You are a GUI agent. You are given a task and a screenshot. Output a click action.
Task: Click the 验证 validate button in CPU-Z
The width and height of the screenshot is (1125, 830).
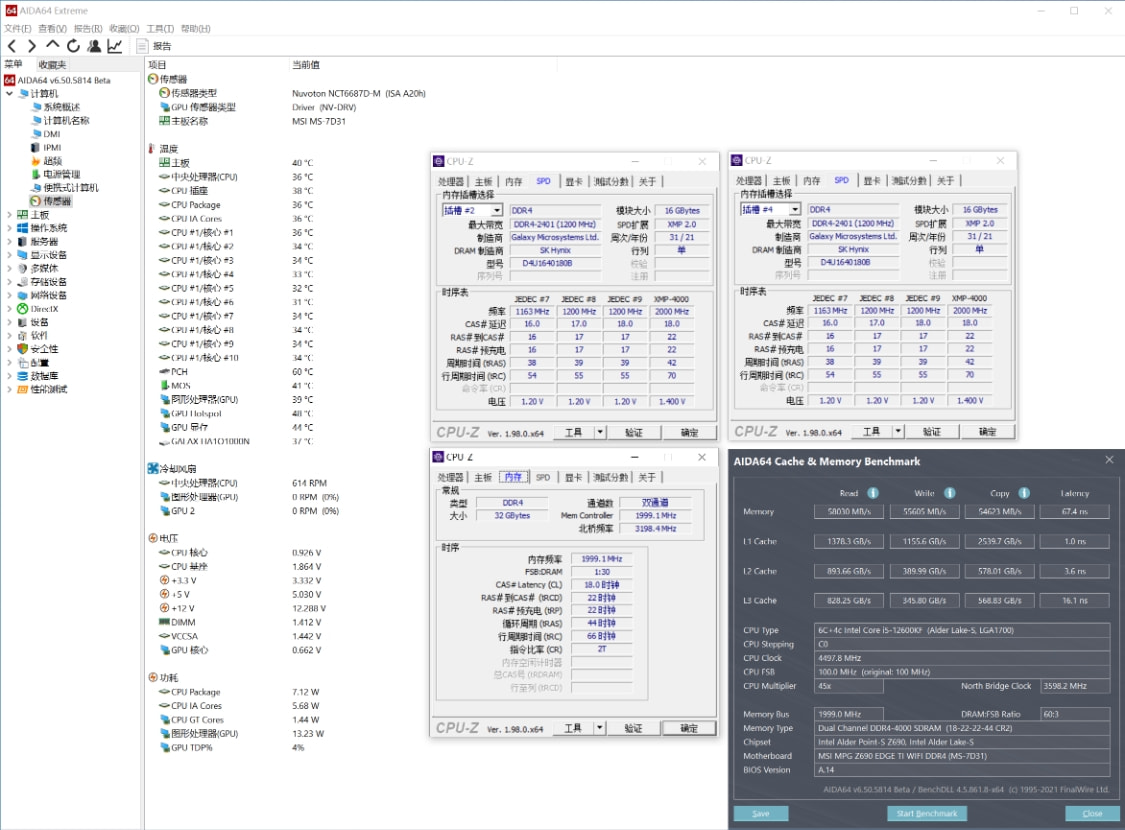click(636, 431)
